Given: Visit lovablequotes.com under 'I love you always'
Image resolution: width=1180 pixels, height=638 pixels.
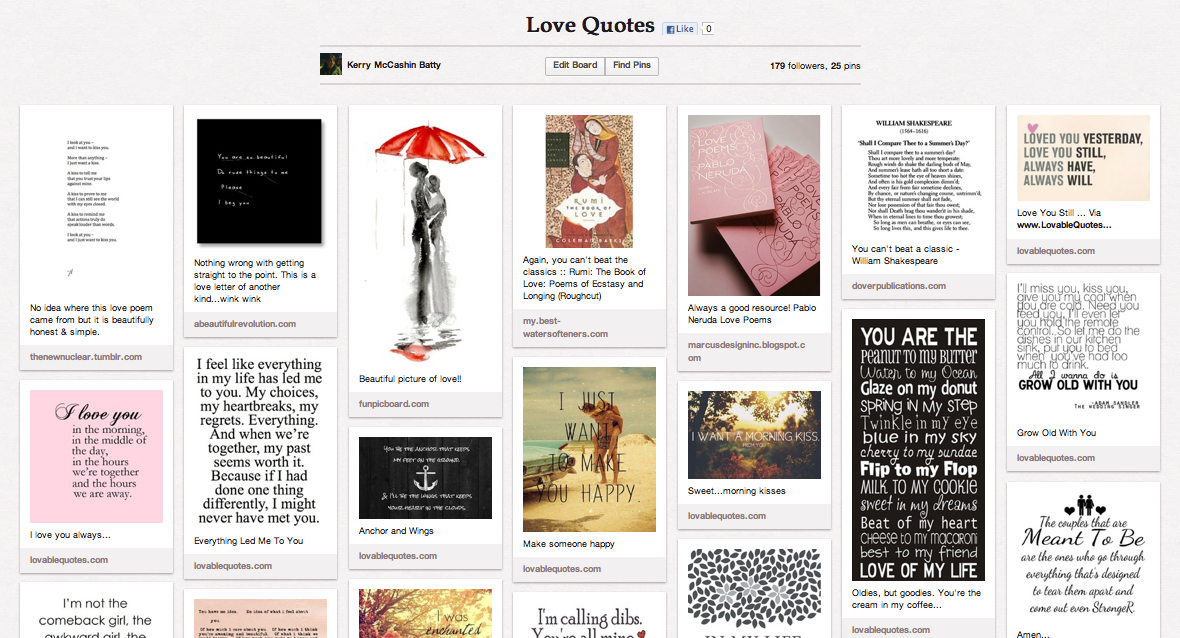Looking at the screenshot, I should tap(68, 560).
